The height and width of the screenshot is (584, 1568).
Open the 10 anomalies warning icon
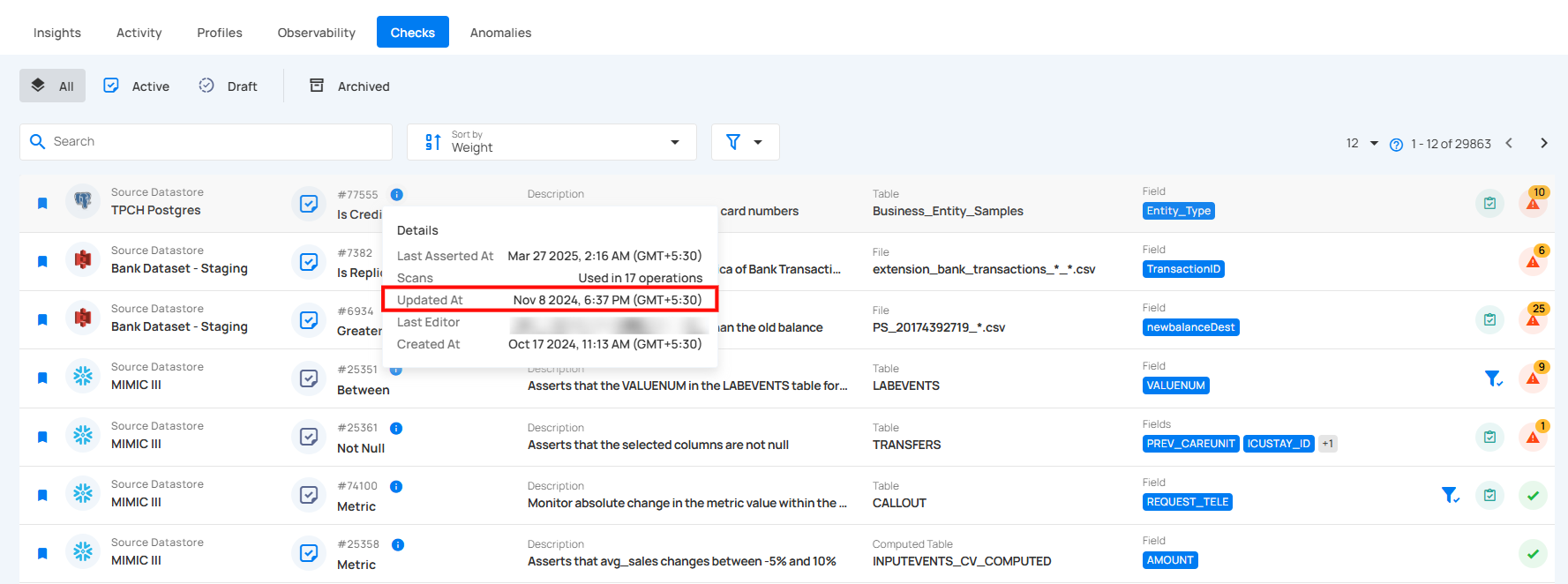coord(1534,203)
